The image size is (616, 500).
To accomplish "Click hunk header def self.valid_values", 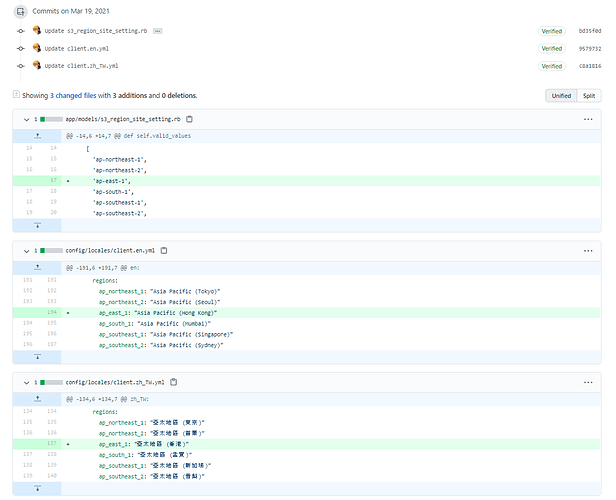I will pyautogui.click(x=128, y=136).
